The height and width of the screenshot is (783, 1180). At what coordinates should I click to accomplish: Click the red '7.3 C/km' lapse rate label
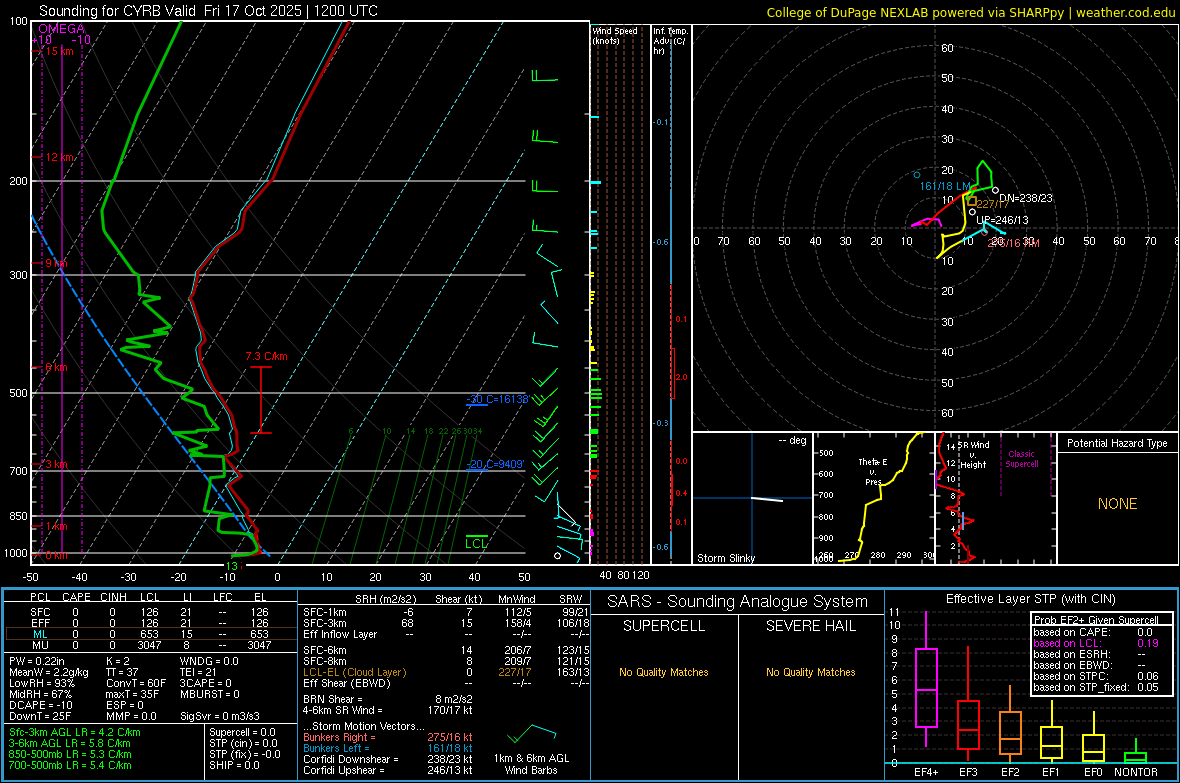[x=266, y=356]
